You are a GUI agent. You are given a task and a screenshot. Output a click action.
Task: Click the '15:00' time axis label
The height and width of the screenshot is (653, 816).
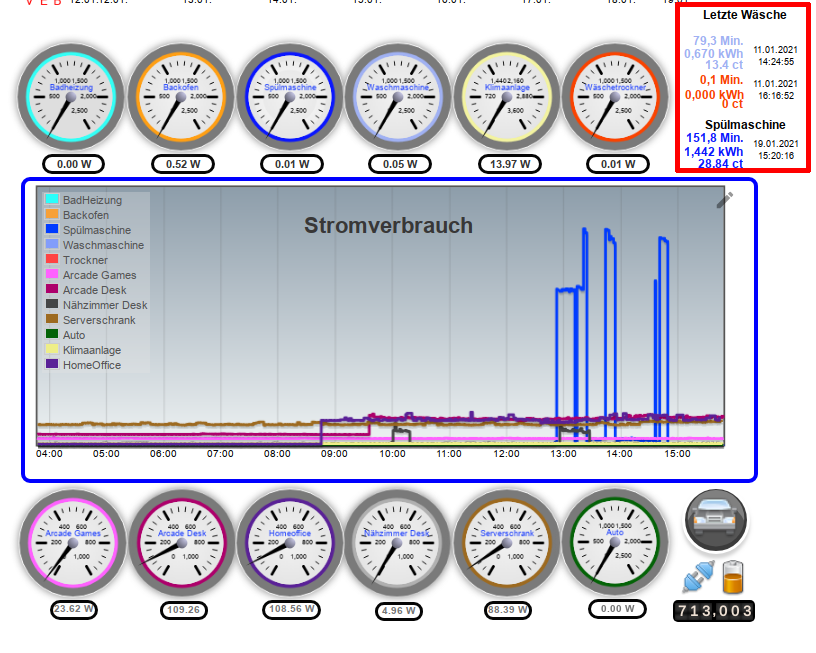coord(677,454)
